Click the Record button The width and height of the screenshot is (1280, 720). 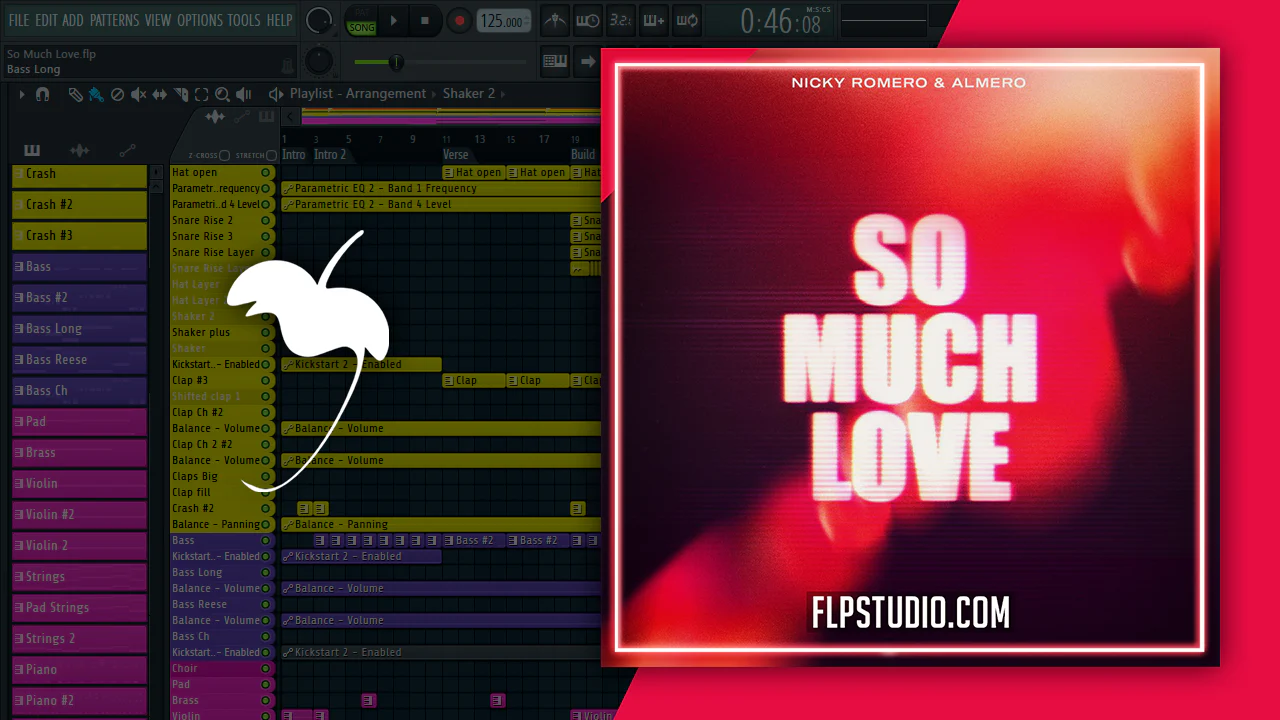point(459,21)
